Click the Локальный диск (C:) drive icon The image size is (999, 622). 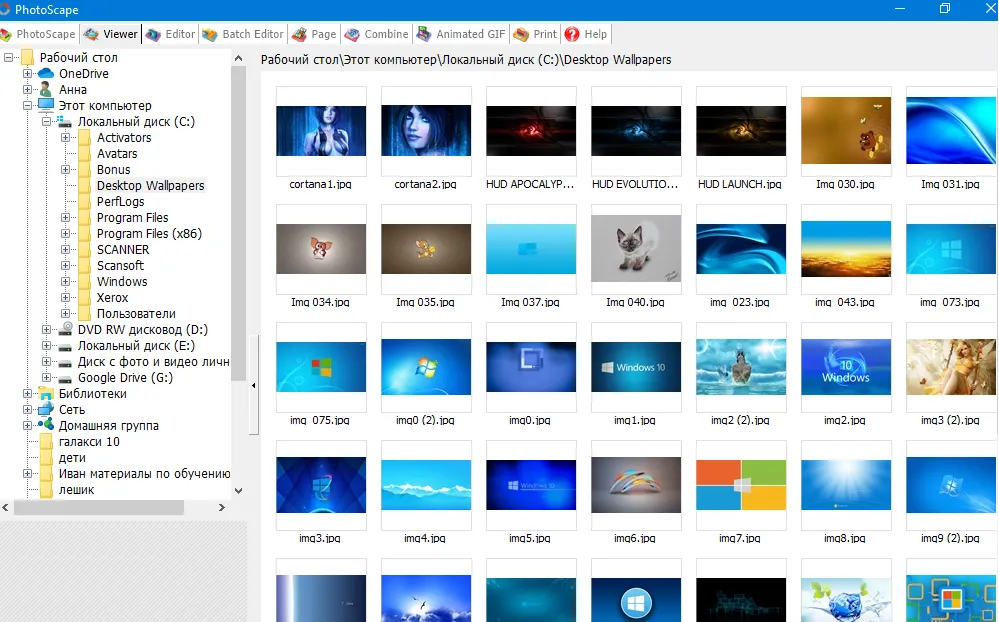pyautogui.click(x=64, y=121)
